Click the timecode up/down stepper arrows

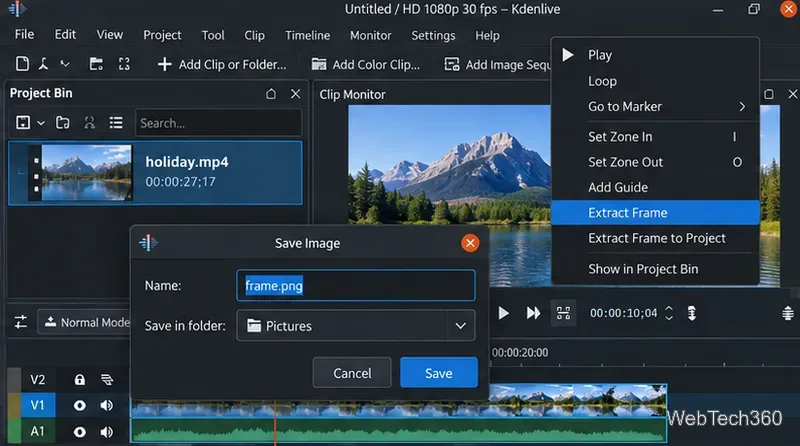pyautogui.click(x=669, y=313)
